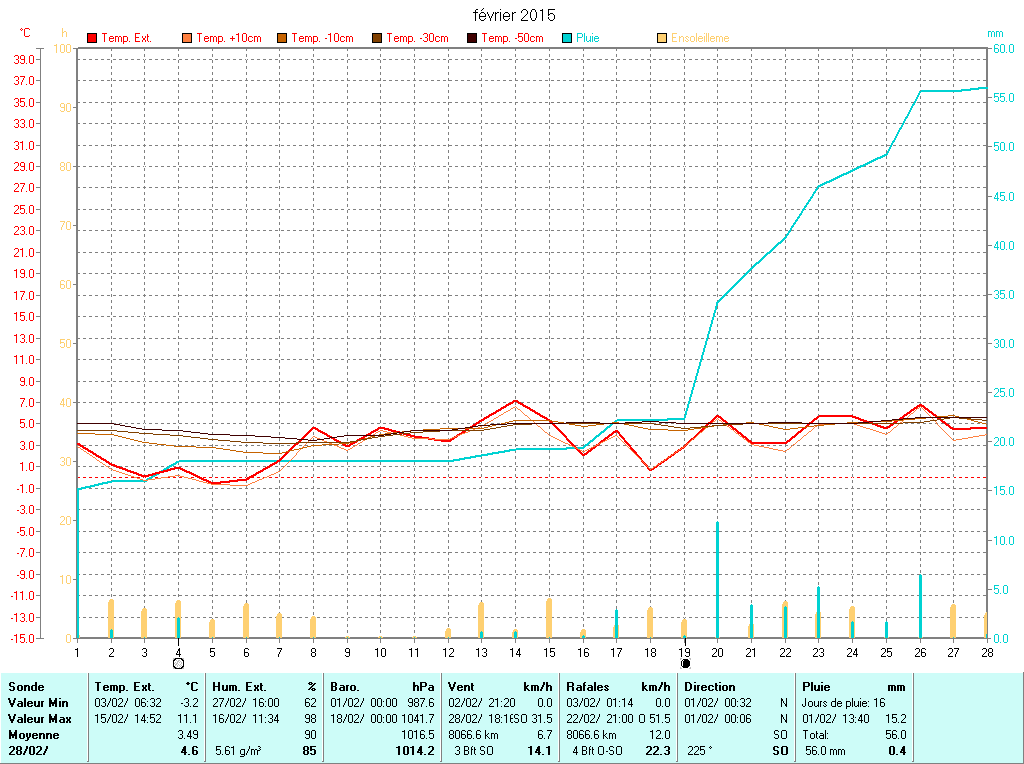Click the Hum. Ext. column header
The image size is (1024, 764).
[x=239, y=687]
